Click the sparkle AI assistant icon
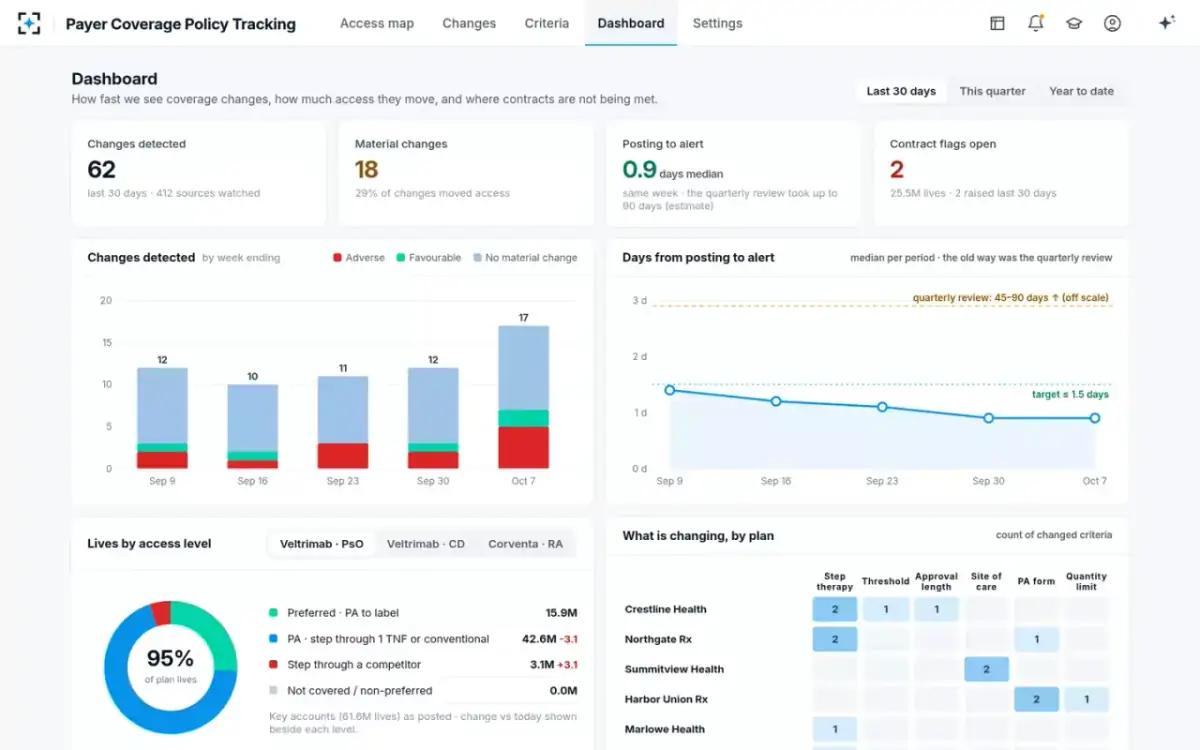The image size is (1200, 750). 1166,23
